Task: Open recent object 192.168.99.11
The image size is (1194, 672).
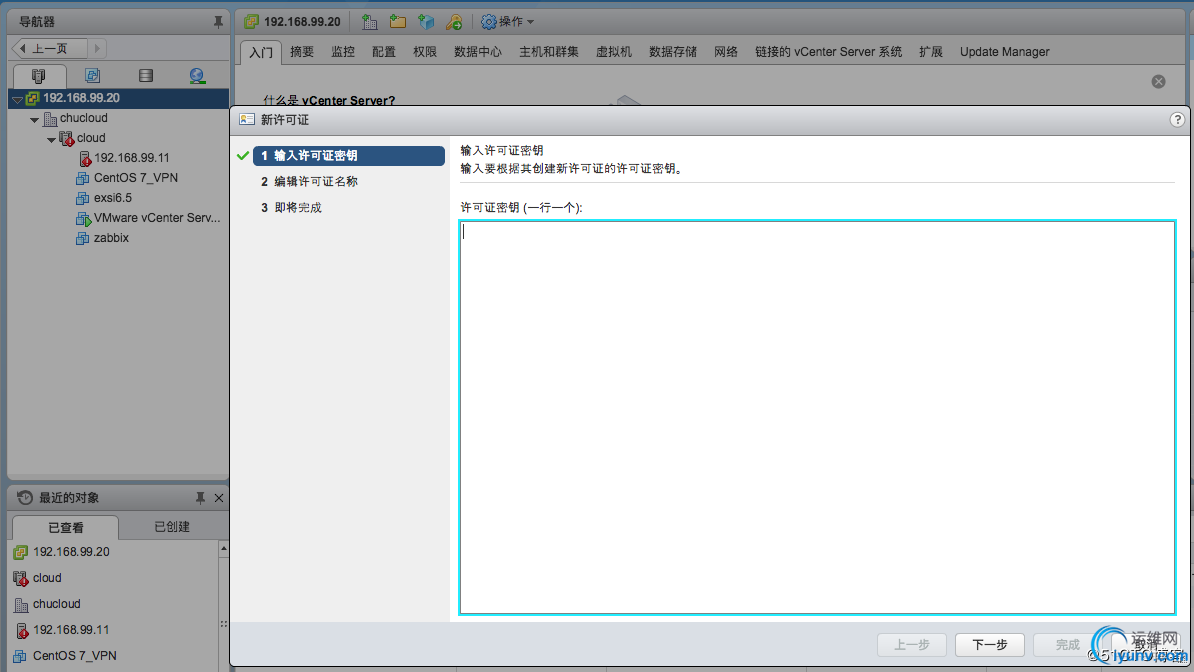Action: coord(71,629)
